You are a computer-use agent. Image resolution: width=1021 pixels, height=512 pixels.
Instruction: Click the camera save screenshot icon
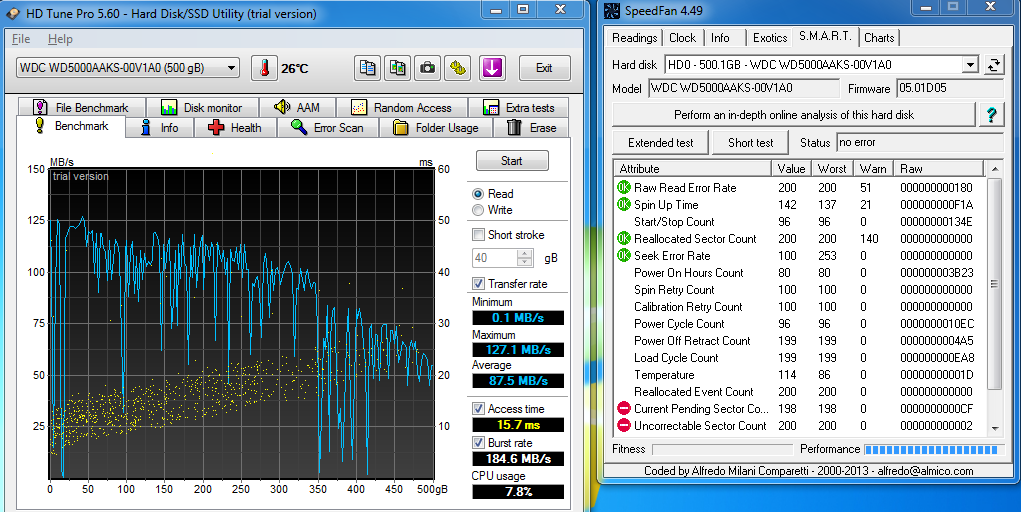point(428,68)
